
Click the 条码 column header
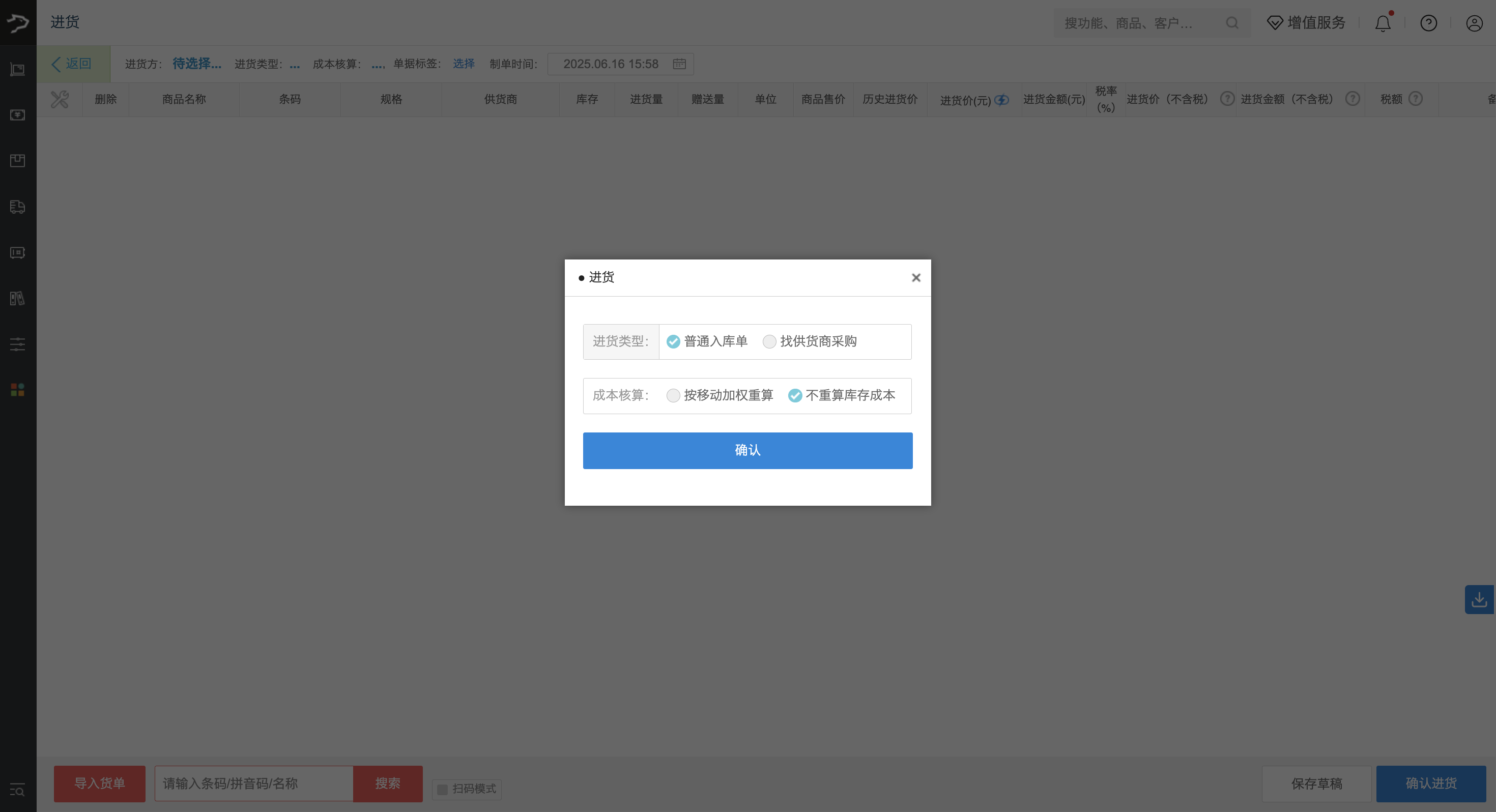(x=290, y=99)
